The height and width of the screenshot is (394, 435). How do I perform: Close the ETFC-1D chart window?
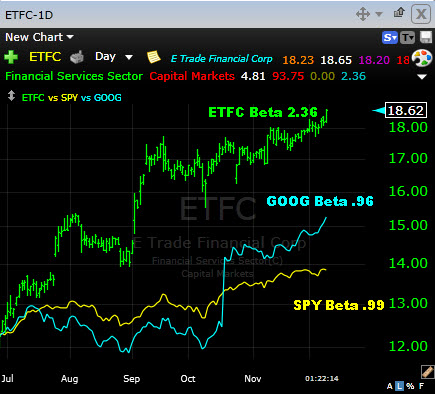click(421, 14)
